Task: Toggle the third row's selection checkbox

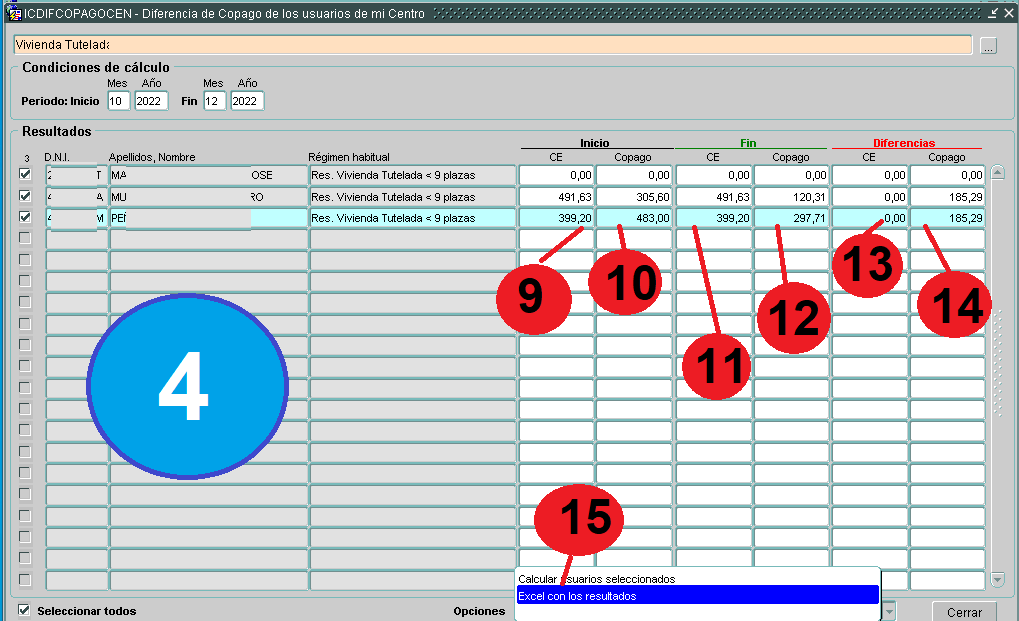Action: point(25,217)
